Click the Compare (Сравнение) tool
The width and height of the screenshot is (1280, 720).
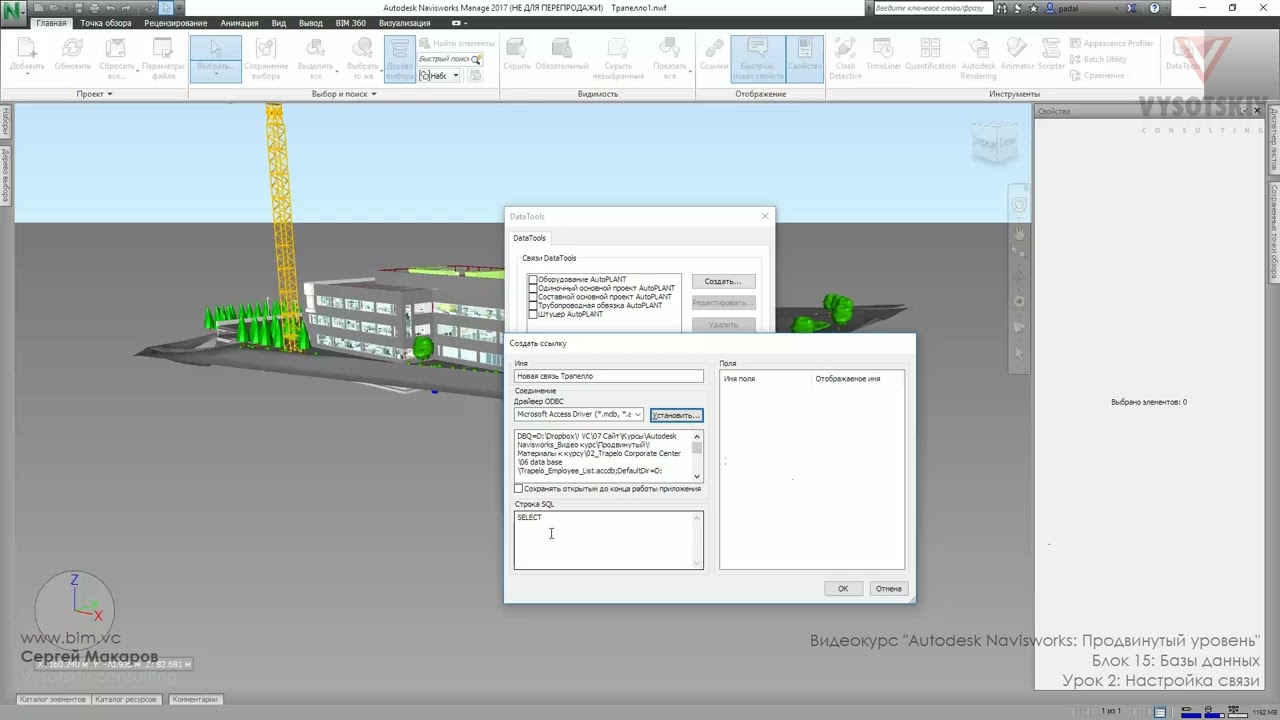tap(1097, 76)
